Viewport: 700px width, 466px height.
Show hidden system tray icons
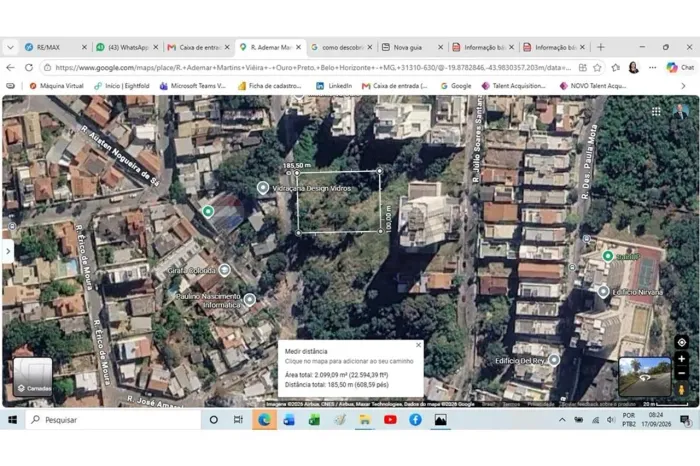562,420
